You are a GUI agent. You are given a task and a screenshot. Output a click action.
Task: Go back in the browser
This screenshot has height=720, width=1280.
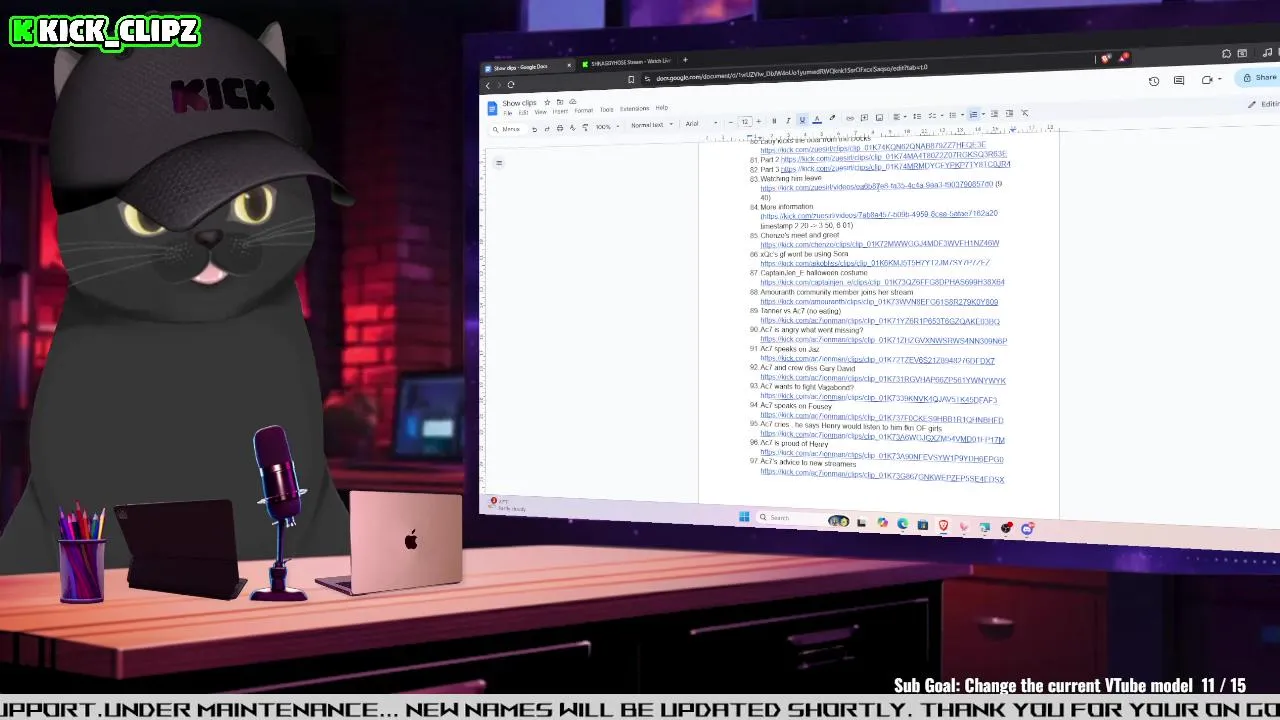click(488, 86)
